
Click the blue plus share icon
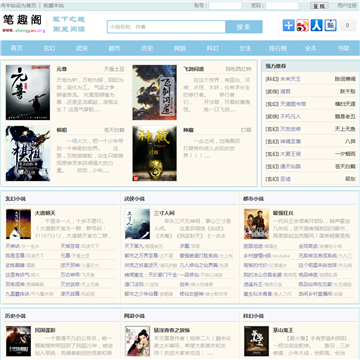click(289, 25)
